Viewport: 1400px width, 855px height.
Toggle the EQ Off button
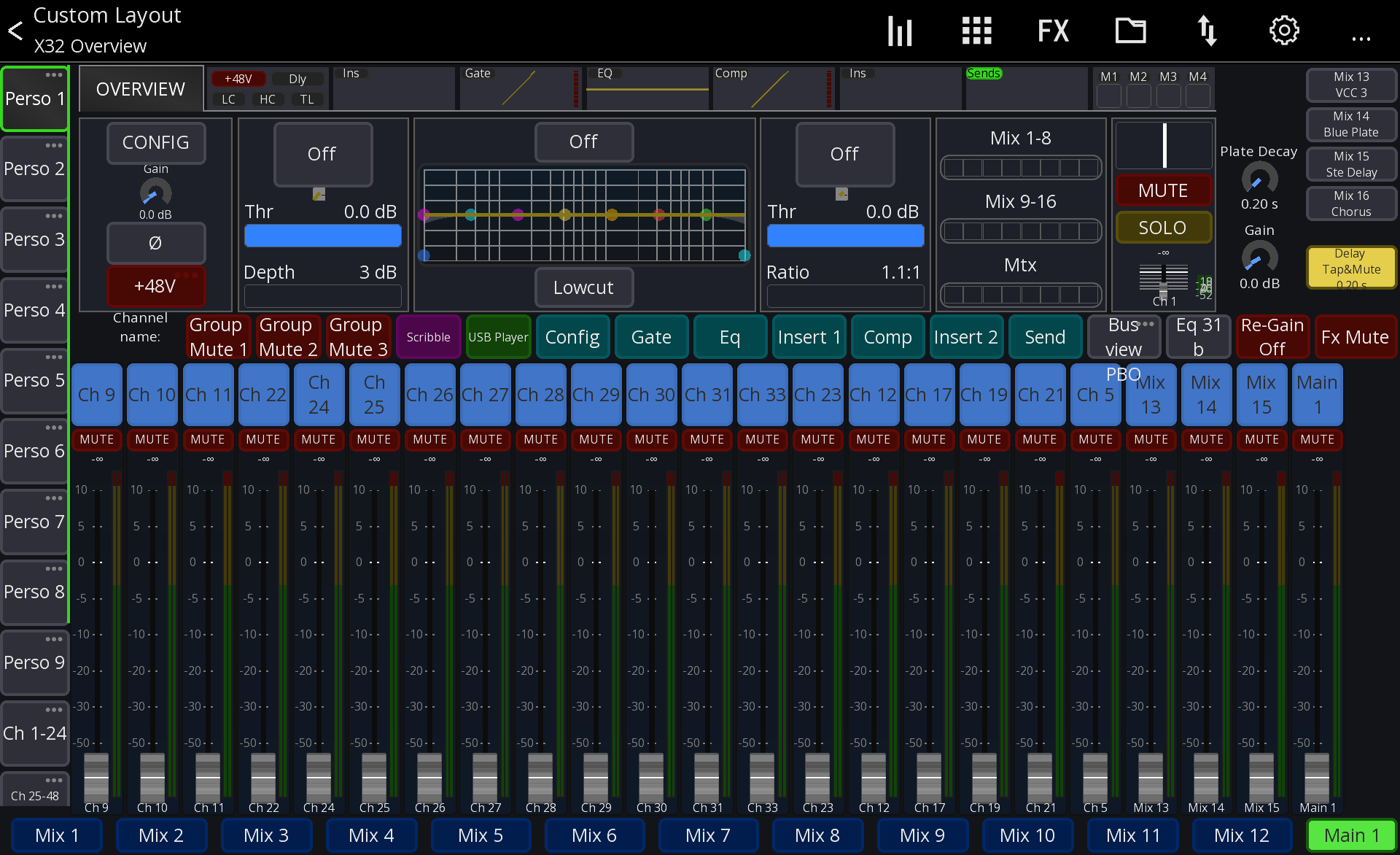coord(584,142)
